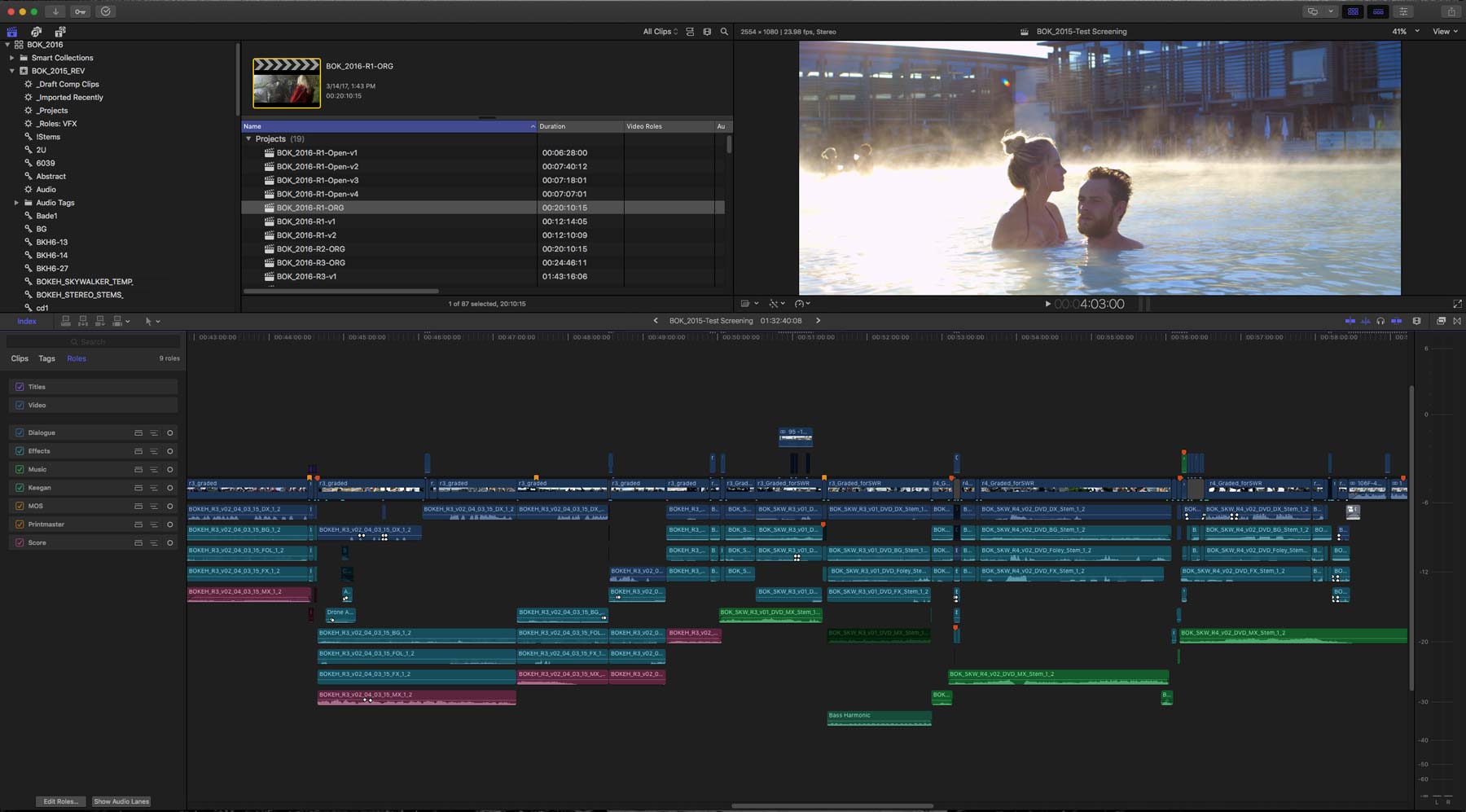Image resolution: width=1466 pixels, height=812 pixels.
Task: Enter full screen viewer arrow icon
Action: [1457, 304]
